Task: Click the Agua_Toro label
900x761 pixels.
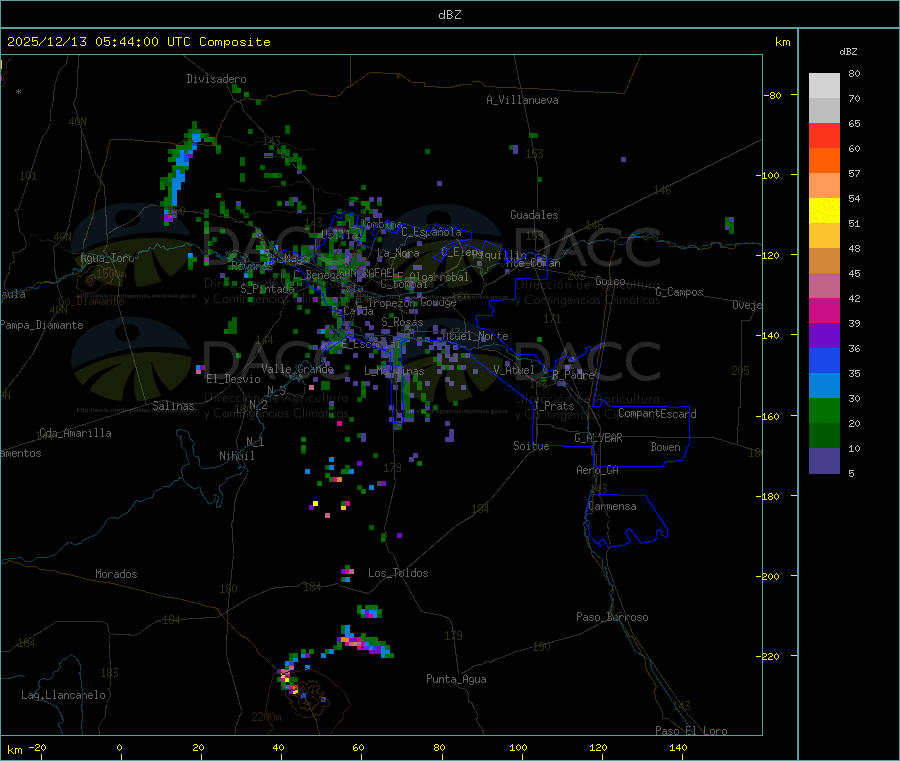Action: click(107, 258)
